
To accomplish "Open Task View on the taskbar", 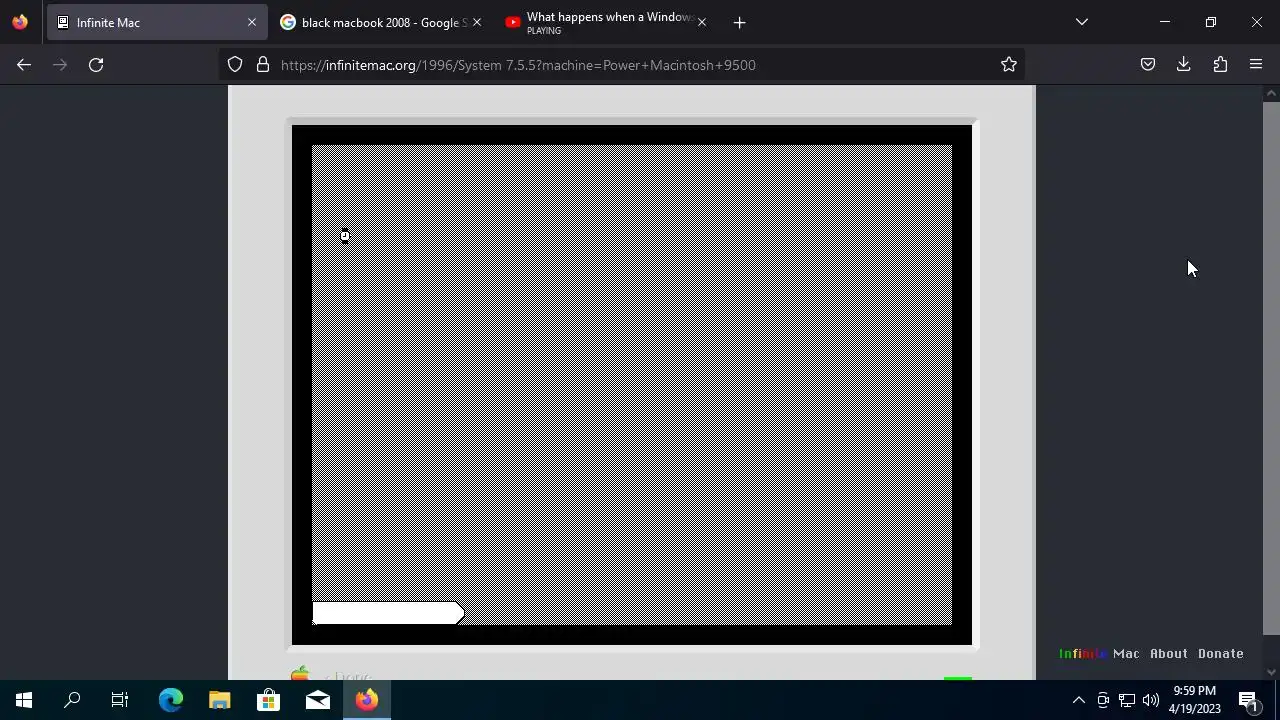I will (120, 700).
